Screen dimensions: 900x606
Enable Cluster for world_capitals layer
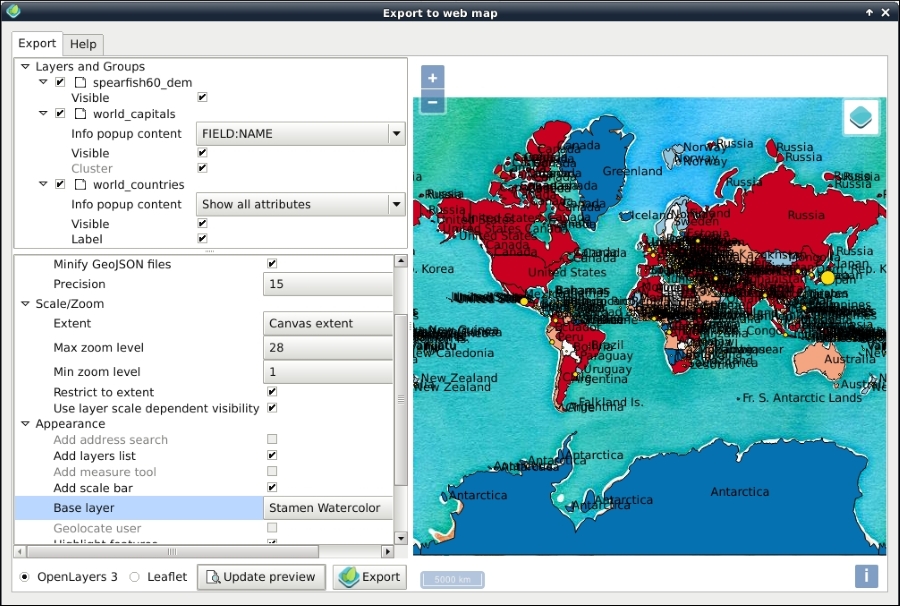pyautogui.click(x=202, y=168)
